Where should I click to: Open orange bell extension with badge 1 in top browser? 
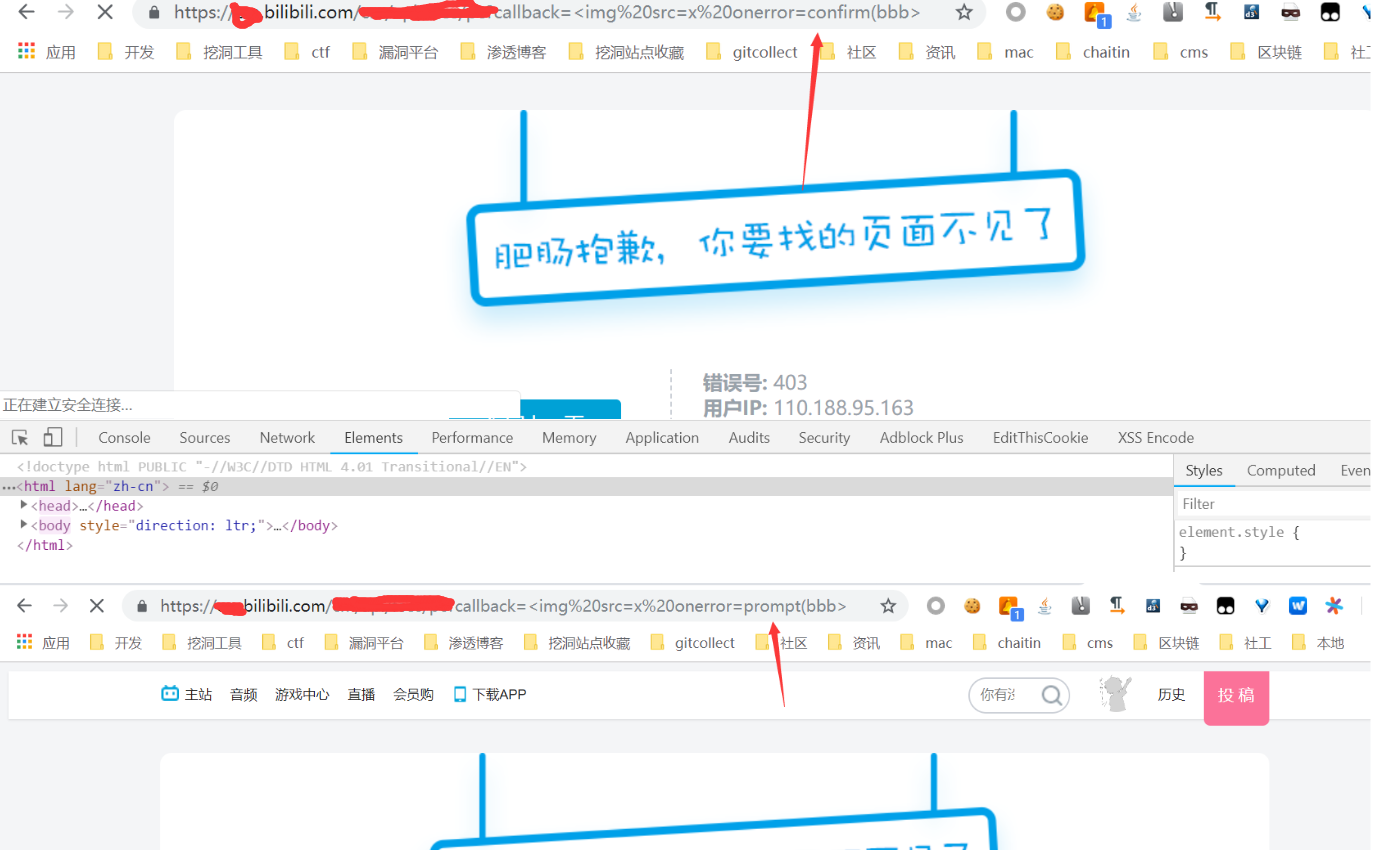(1095, 13)
